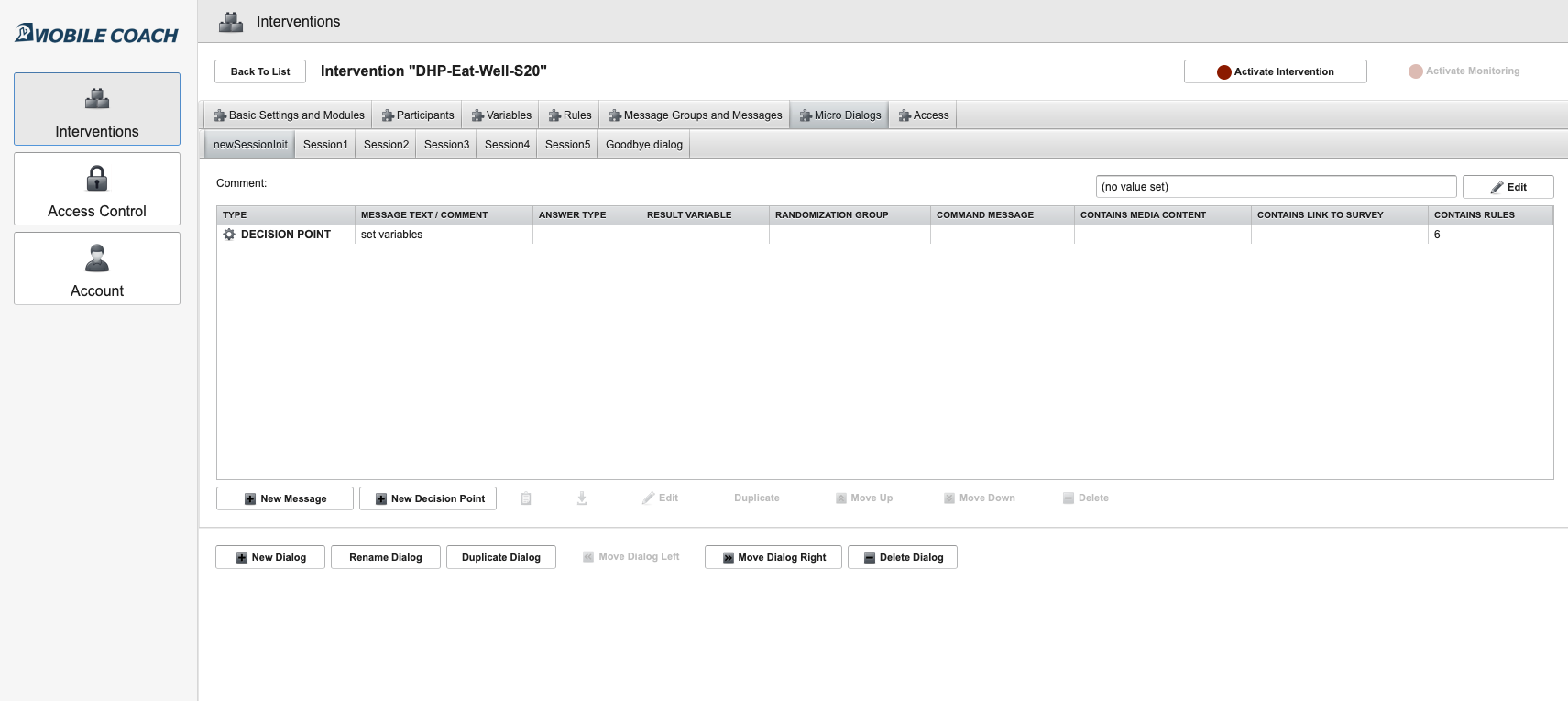Switch to the Participants tab
Image resolution: width=1568 pixels, height=701 pixels.
tap(418, 115)
